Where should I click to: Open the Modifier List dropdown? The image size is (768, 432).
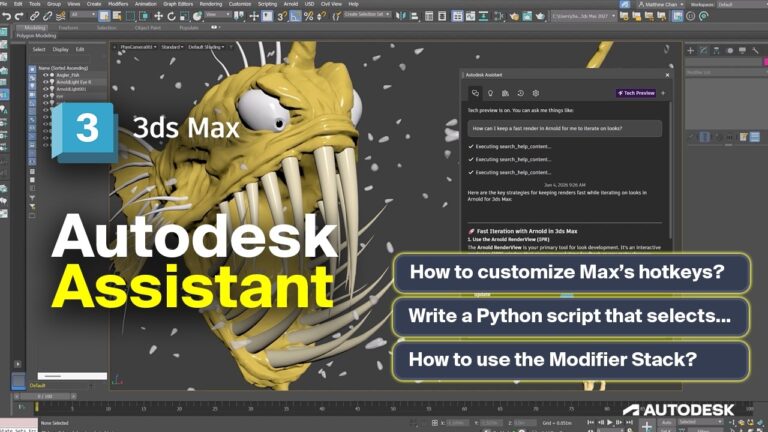coord(725,72)
